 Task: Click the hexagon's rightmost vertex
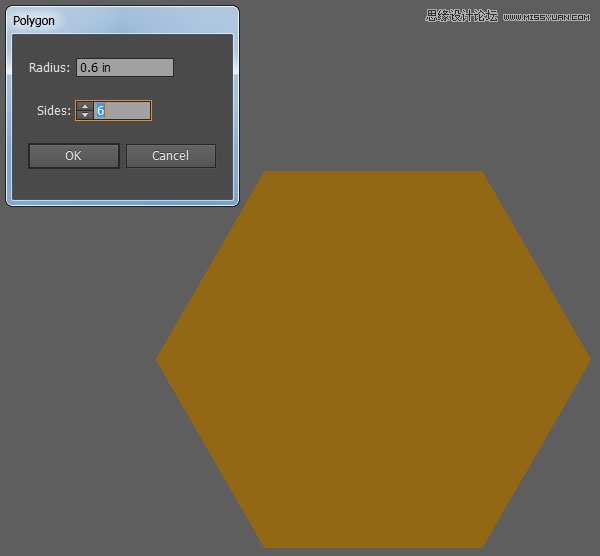coord(589,359)
